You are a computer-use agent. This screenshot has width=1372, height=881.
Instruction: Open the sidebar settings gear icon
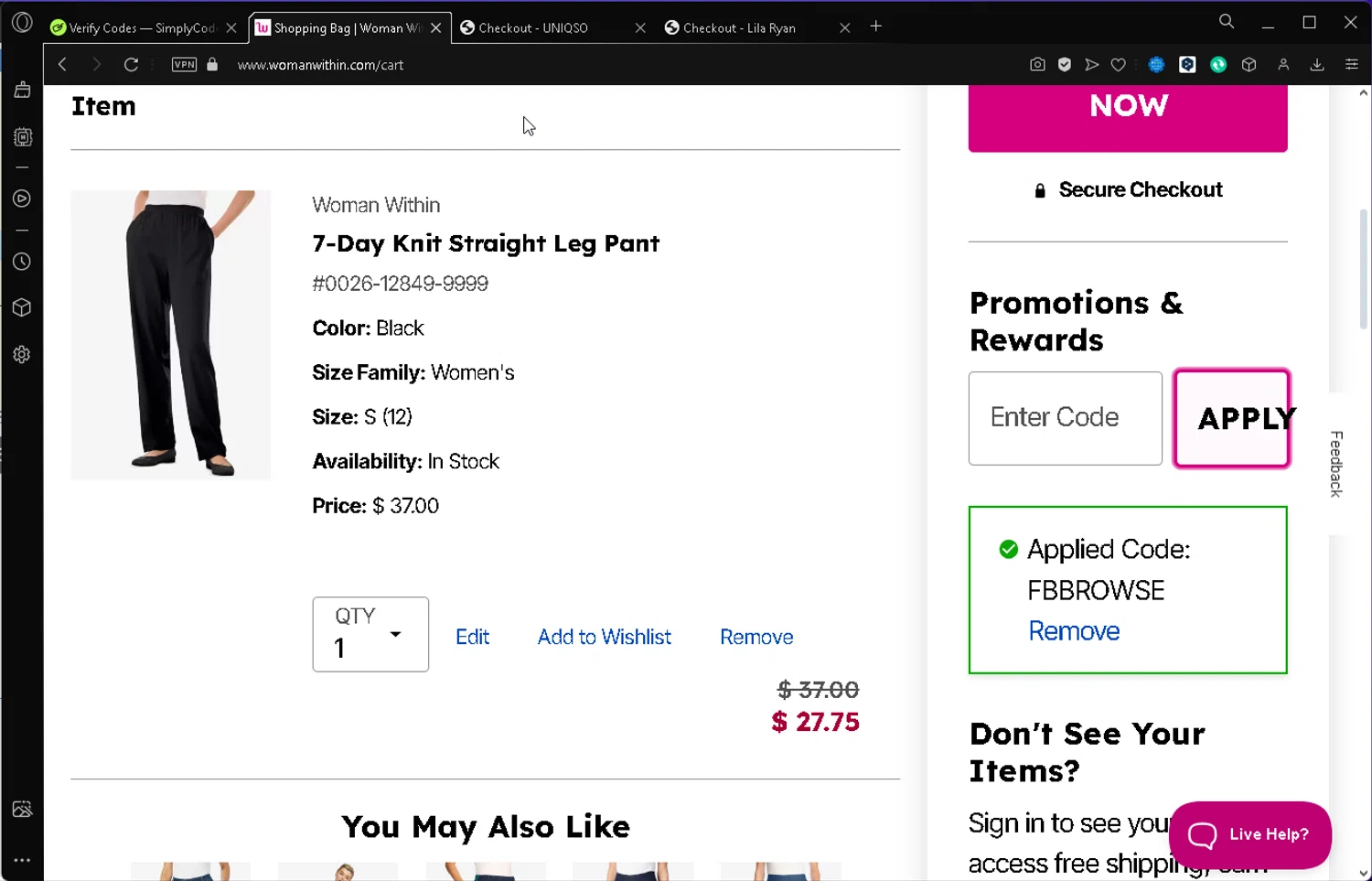pyautogui.click(x=22, y=355)
